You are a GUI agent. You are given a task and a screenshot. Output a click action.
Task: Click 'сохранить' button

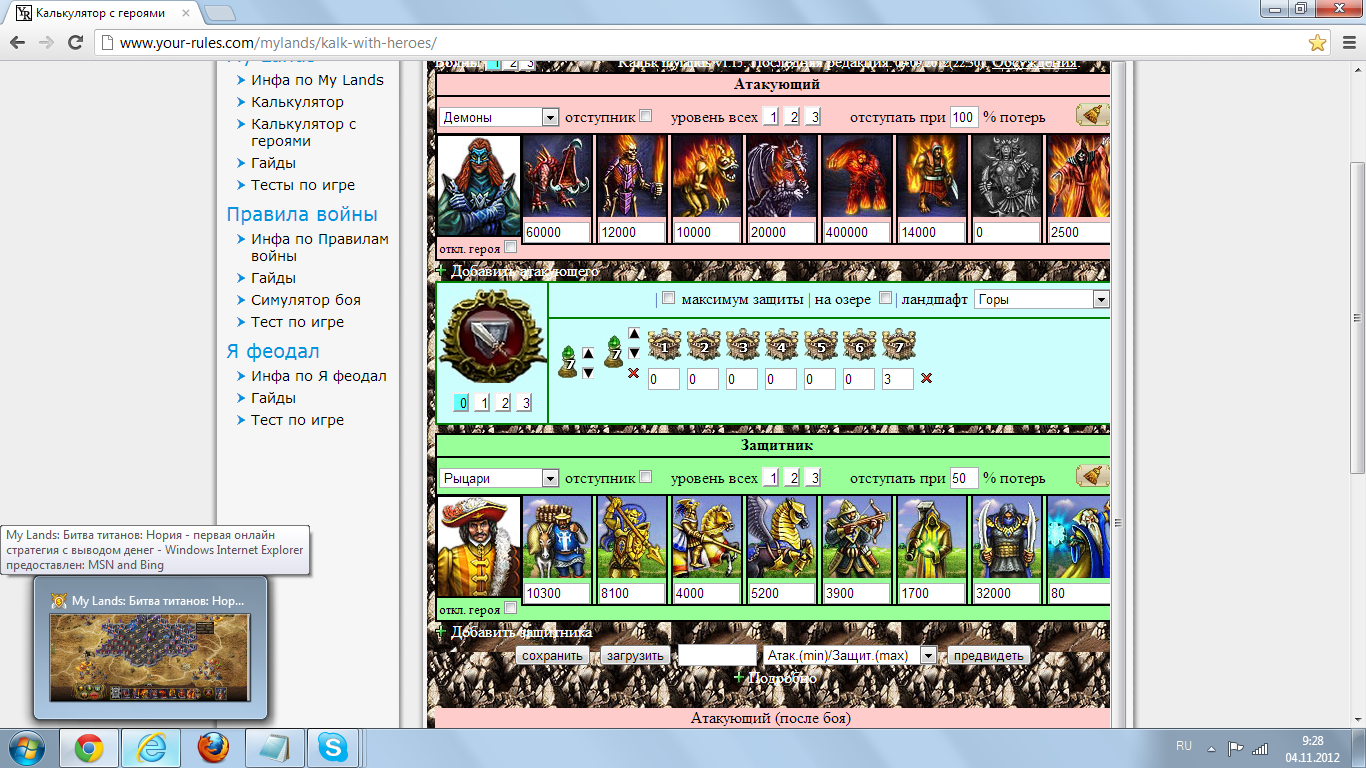(552, 656)
